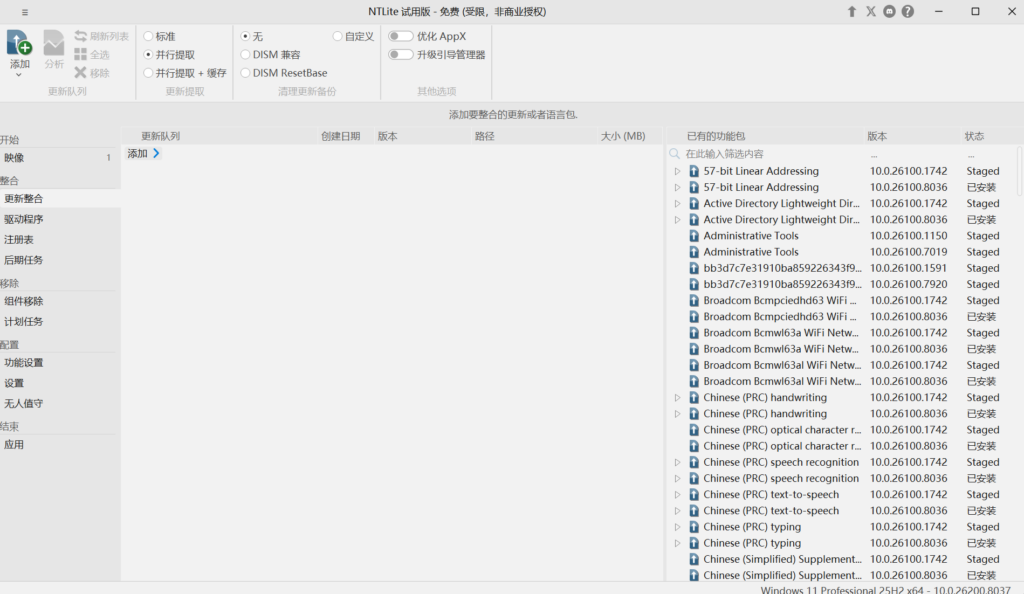The width and height of the screenshot is (1024, 594).
Task: Click the upload arrow icon in title bar
Action: (x=852, y=12)
